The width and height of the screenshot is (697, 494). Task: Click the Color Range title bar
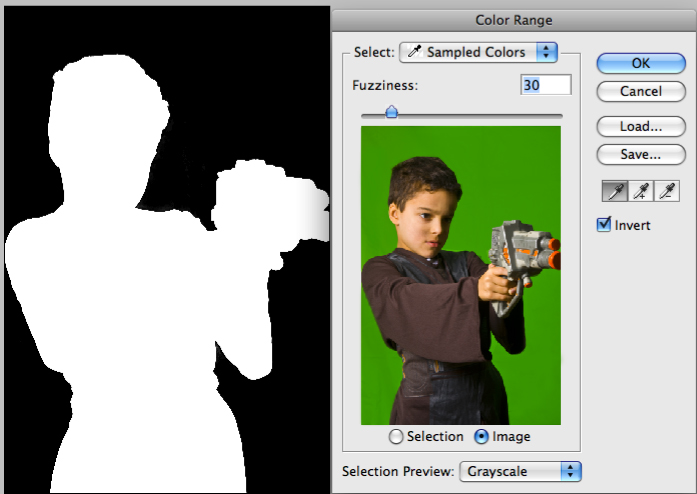(514, 20)
